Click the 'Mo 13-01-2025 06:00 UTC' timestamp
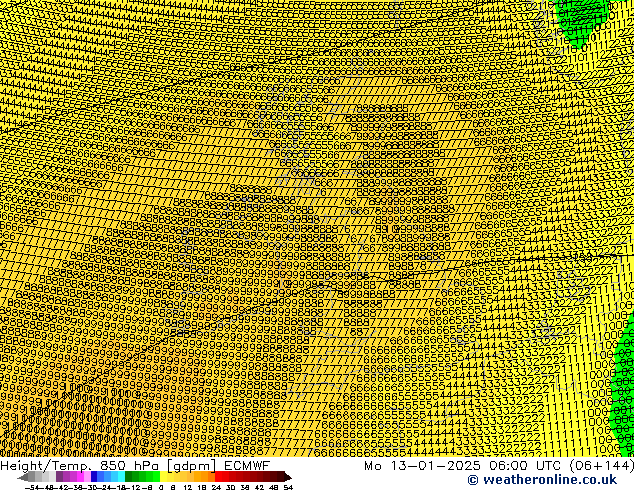Screen dimensions: 634x490 pos(464,466)
